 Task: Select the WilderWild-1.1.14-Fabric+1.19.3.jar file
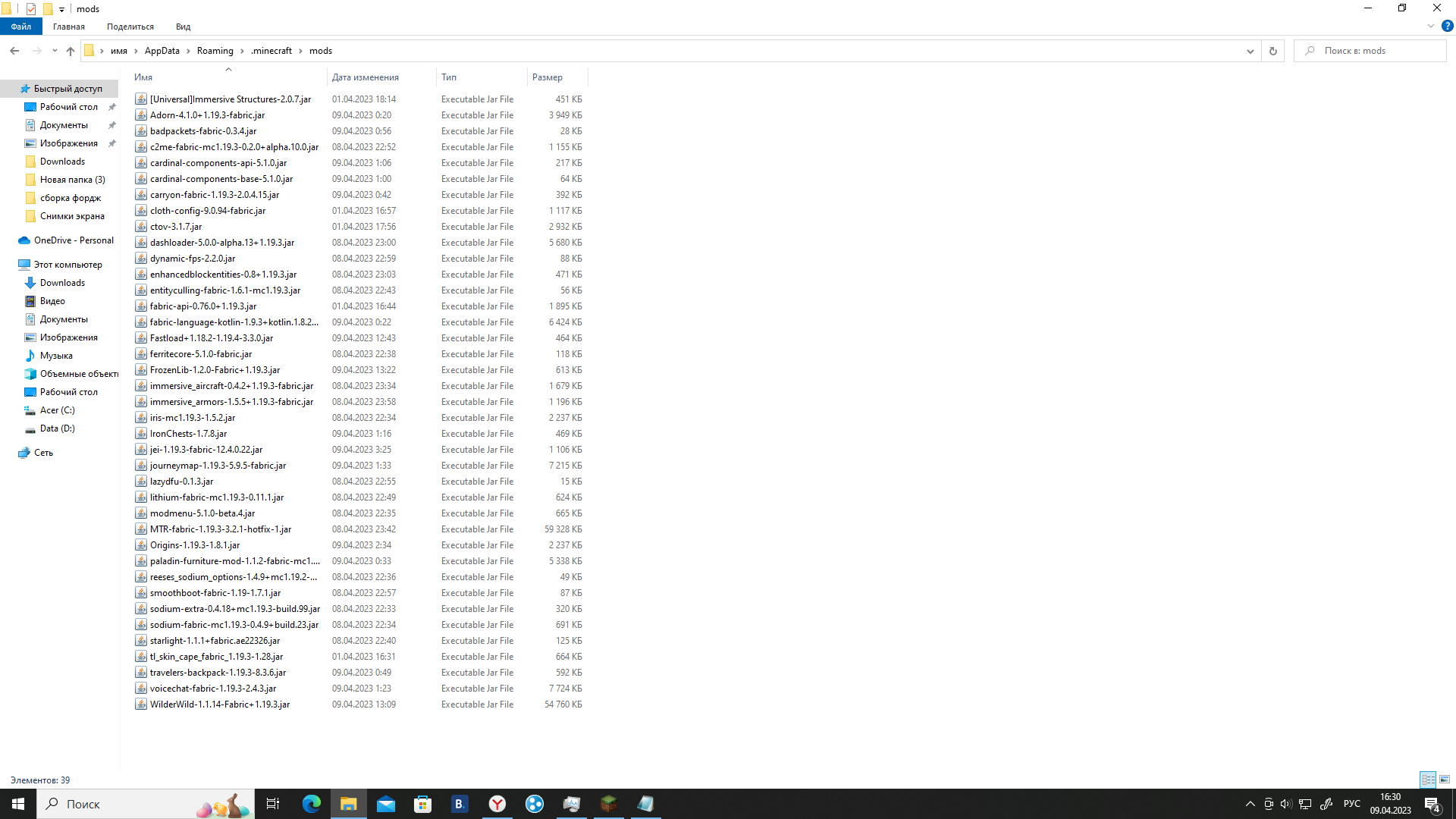[x=219, y=704]
